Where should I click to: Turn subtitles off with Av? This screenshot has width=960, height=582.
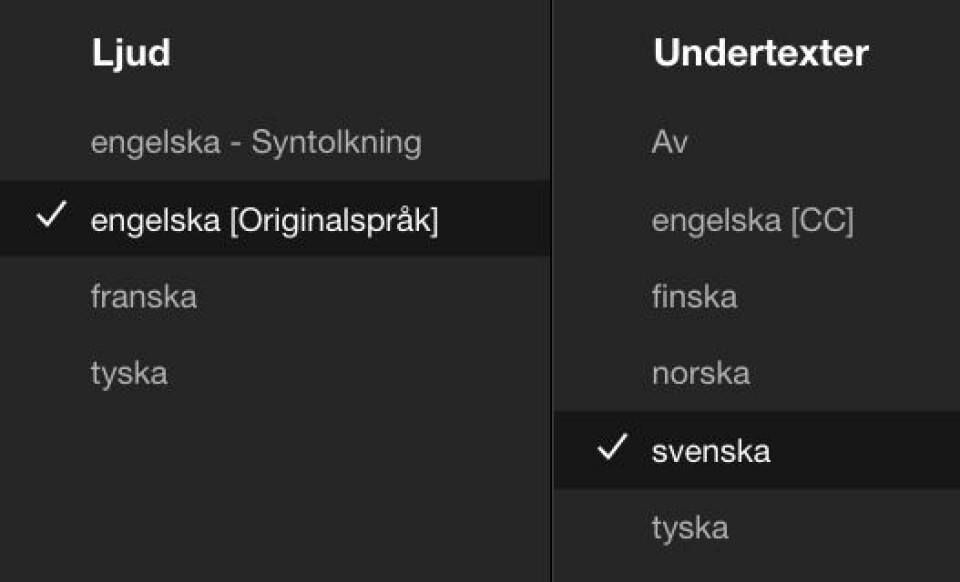[x=669, y=142]
